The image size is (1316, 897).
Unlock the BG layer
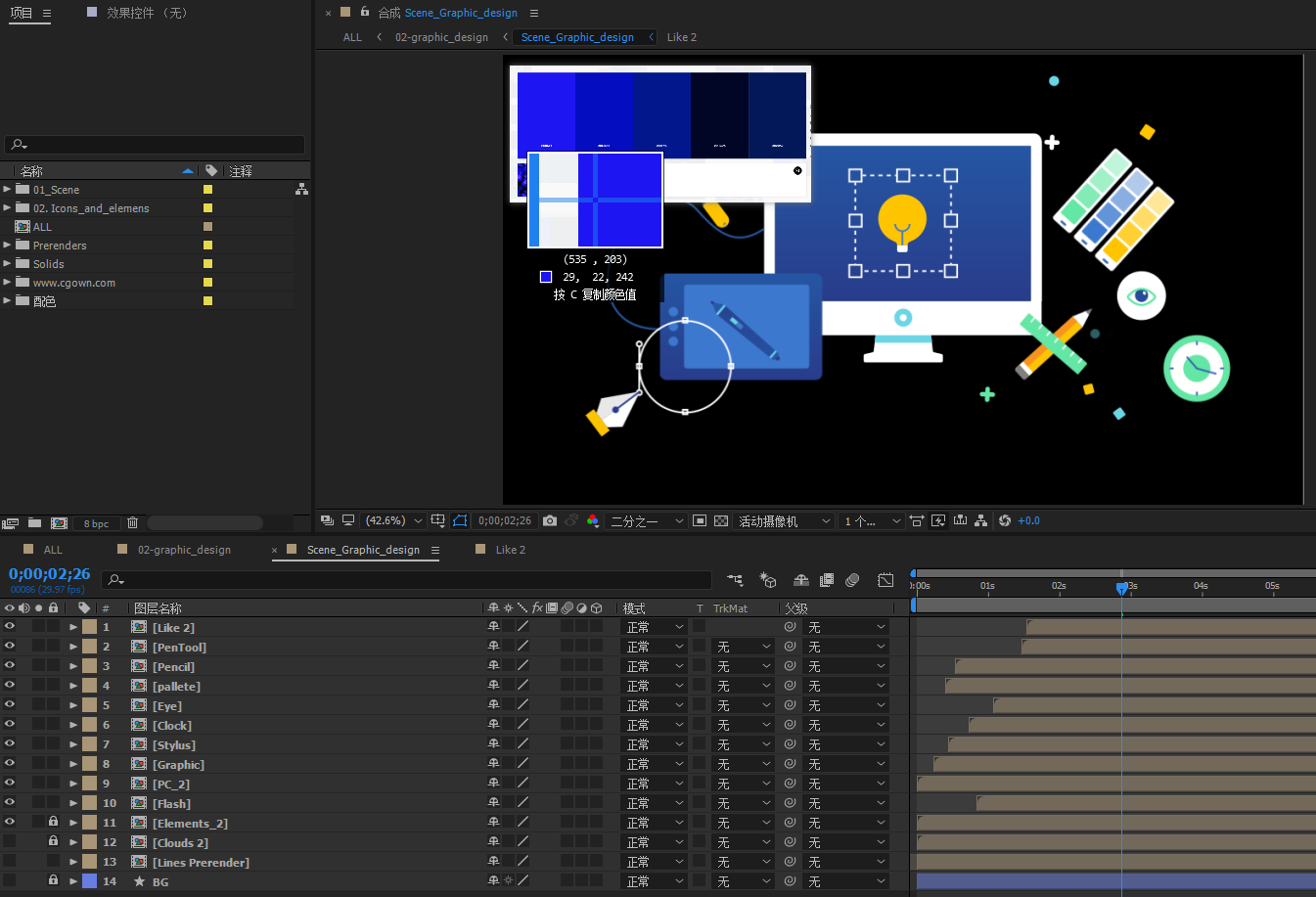54,880
